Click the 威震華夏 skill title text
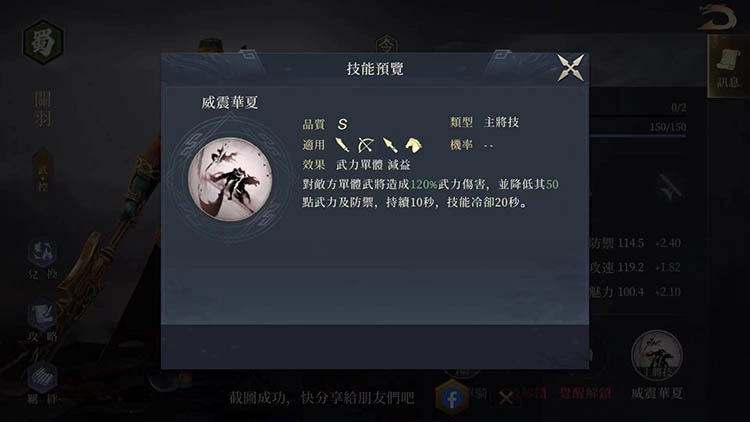The height and width of the screenshot is (422, 750). 230,102
